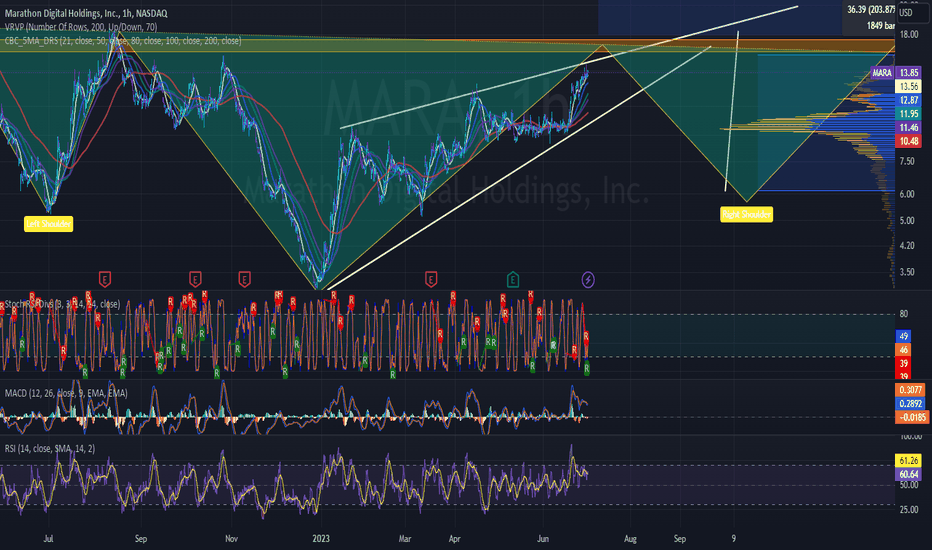Click the Apr label on time axis
This screenshot has width=932, height=550.
click(455, 539)
